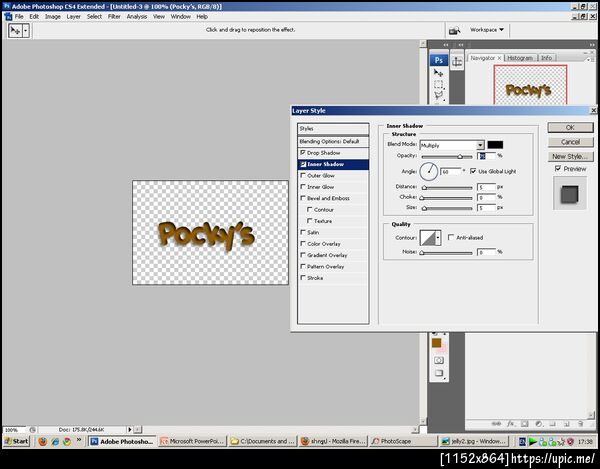Screen dimensions: 600x469
Task: Switch to the Info tab
Action: click(x=546, y=58)
